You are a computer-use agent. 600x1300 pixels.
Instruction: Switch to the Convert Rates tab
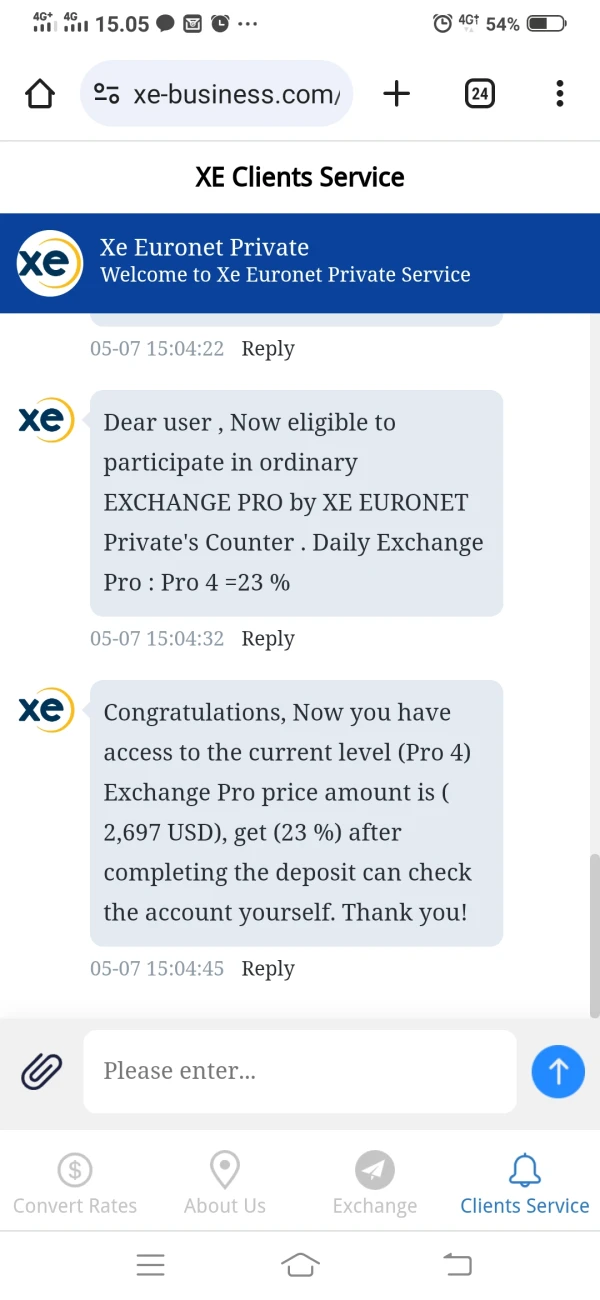click(x=75, y=1183)
